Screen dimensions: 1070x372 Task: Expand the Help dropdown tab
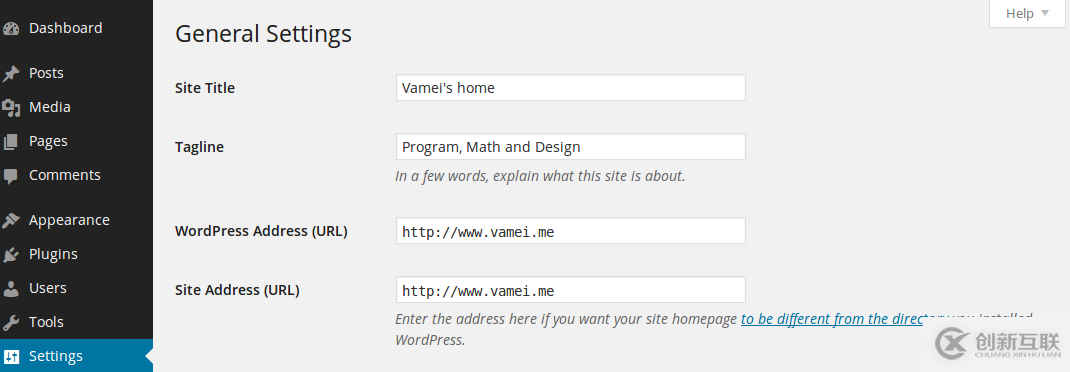1027,13
